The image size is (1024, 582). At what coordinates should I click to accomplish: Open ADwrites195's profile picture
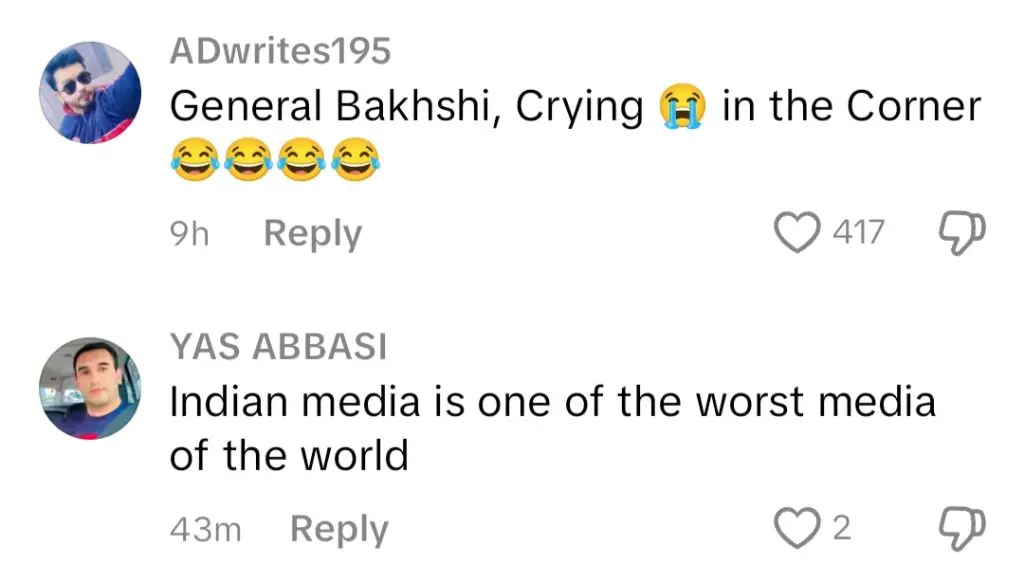91,93
